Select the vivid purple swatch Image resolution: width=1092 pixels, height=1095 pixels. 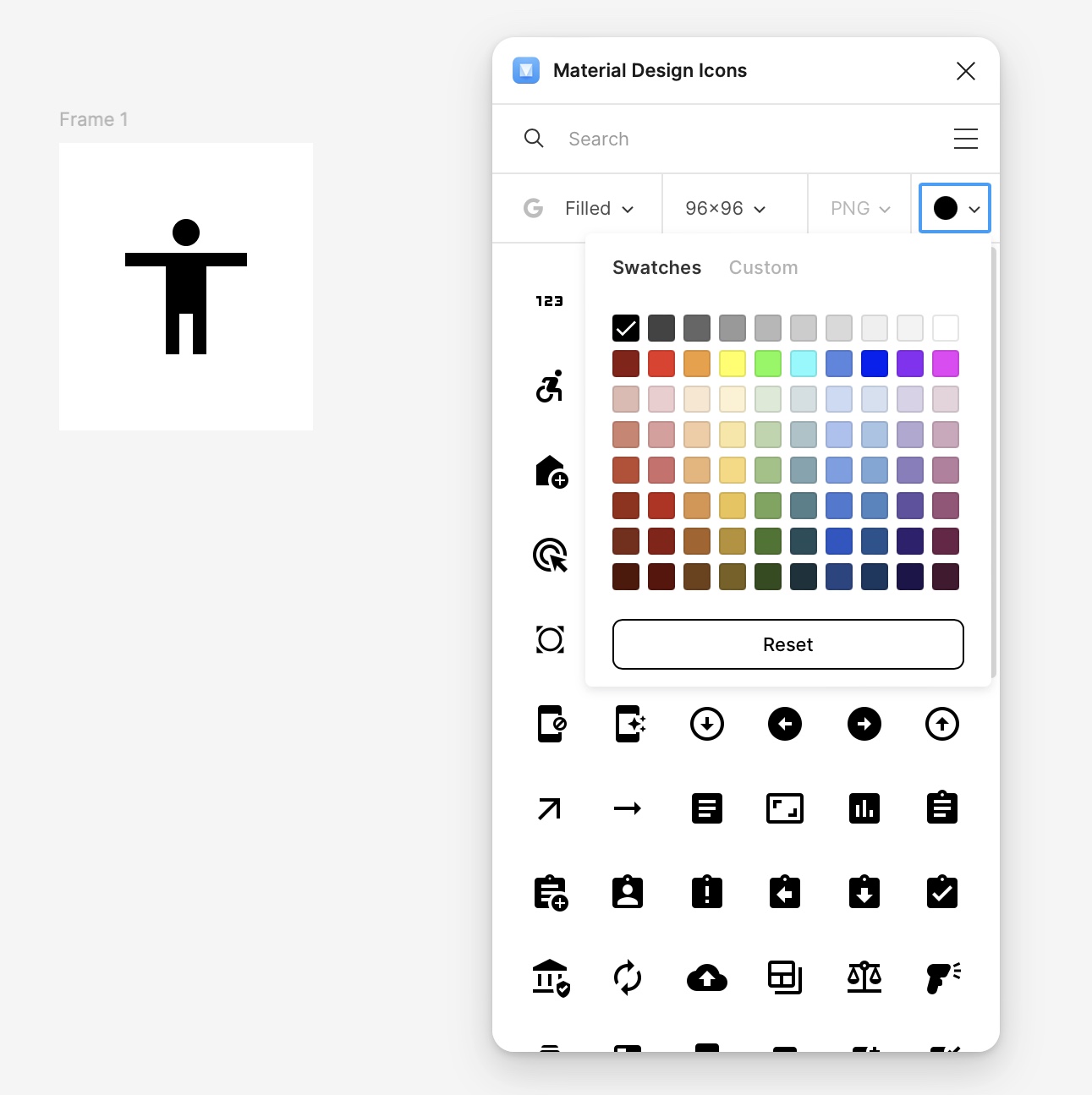[910, 364]
